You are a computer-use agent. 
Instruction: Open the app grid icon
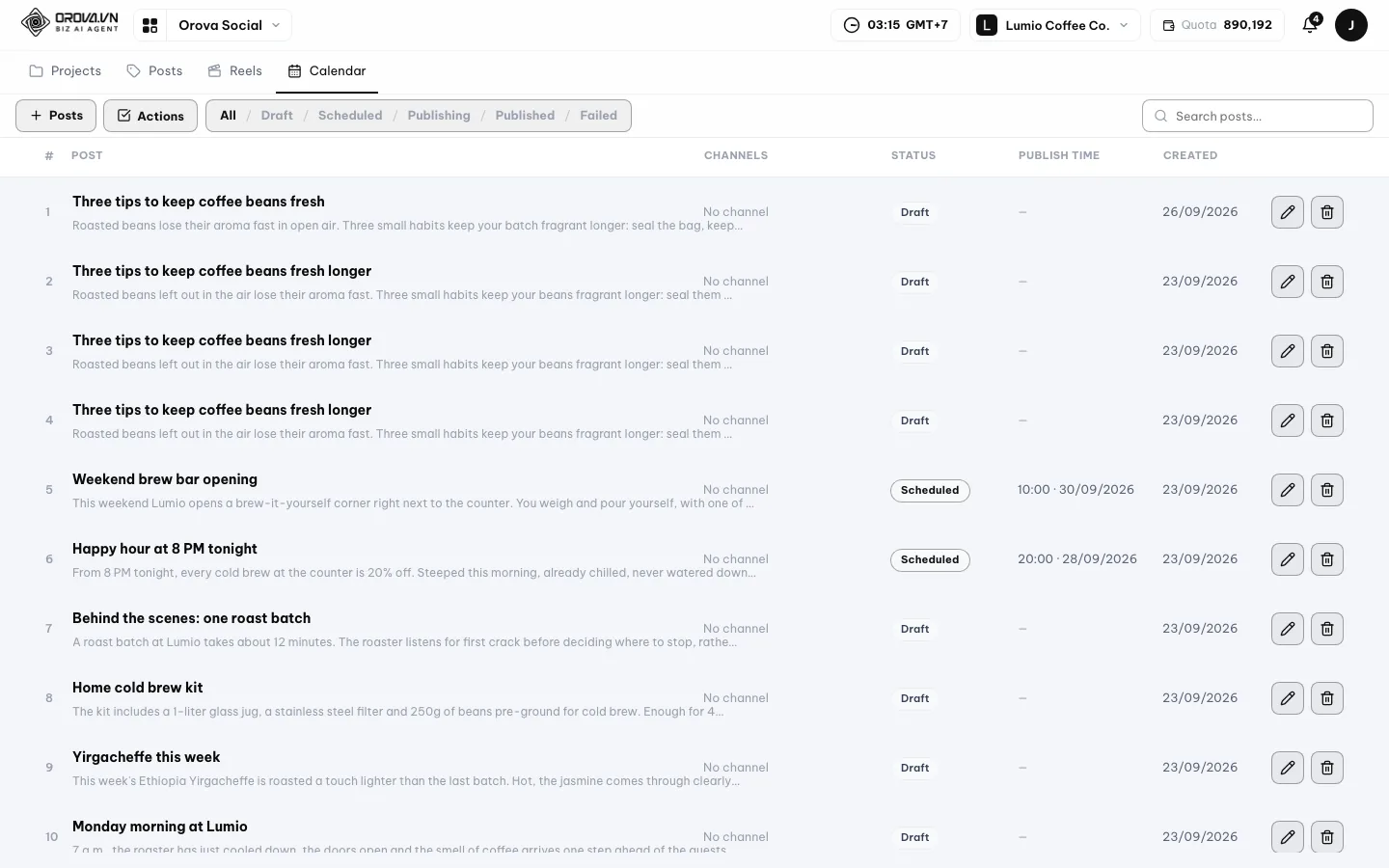[150, 25]
